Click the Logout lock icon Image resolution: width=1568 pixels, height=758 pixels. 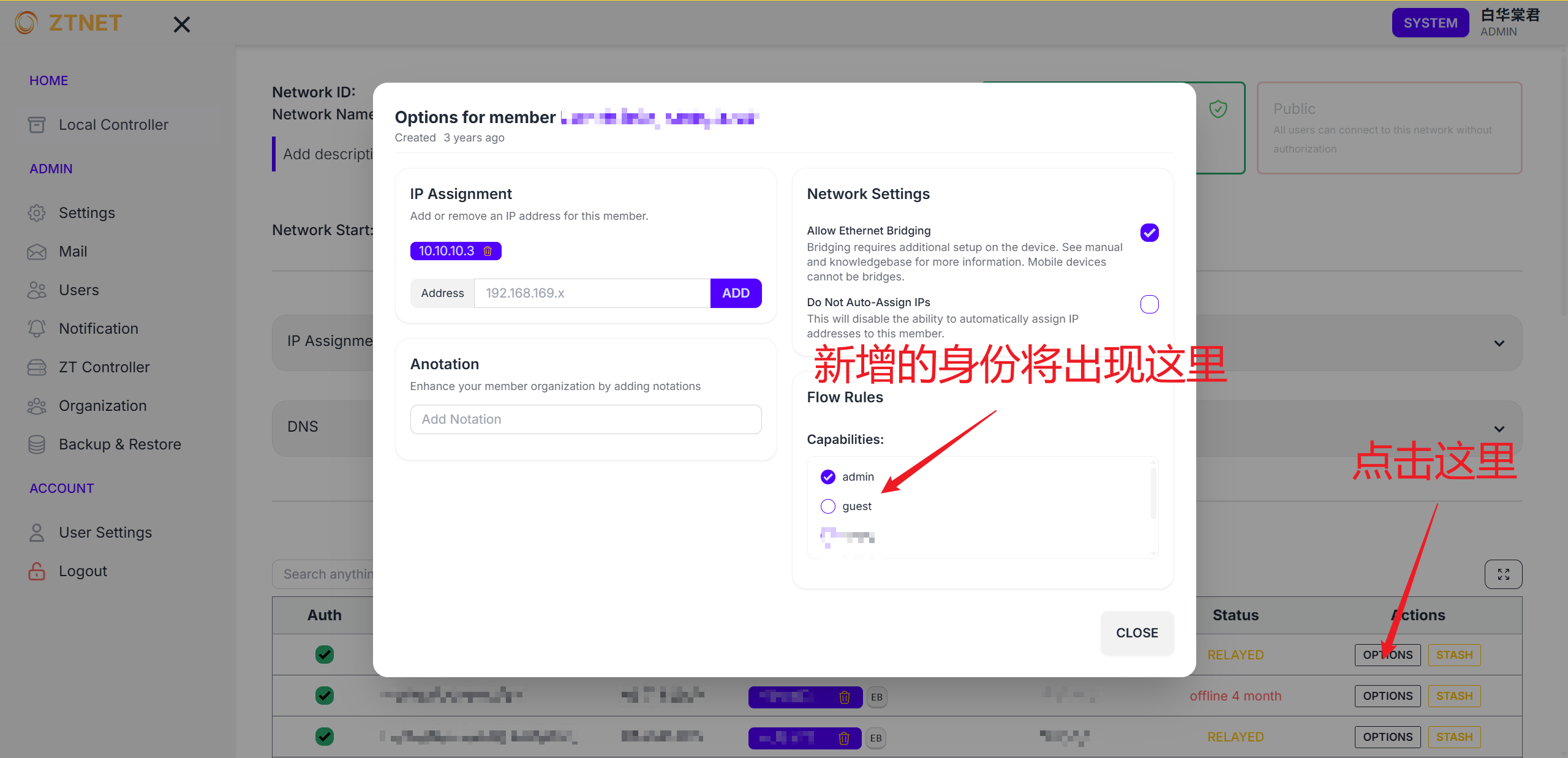[37, 571]
